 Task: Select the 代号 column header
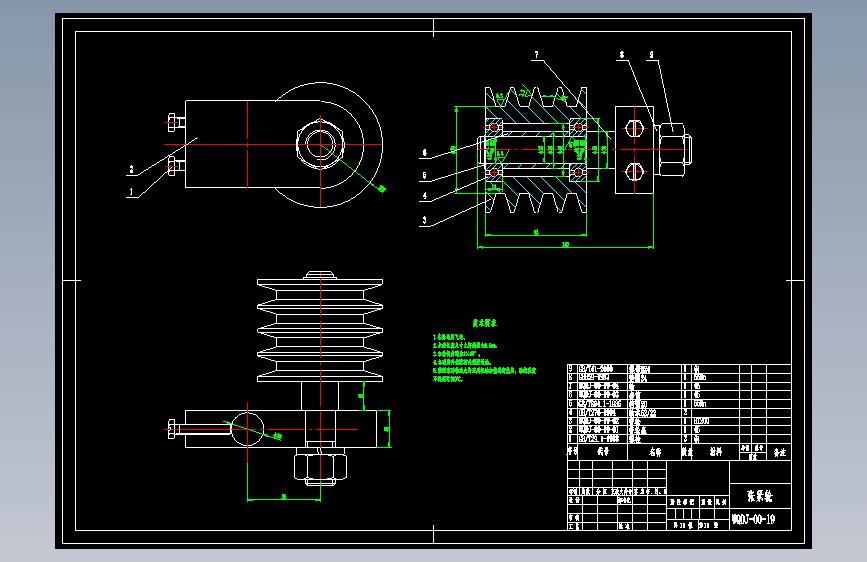(x=602, y=452)
